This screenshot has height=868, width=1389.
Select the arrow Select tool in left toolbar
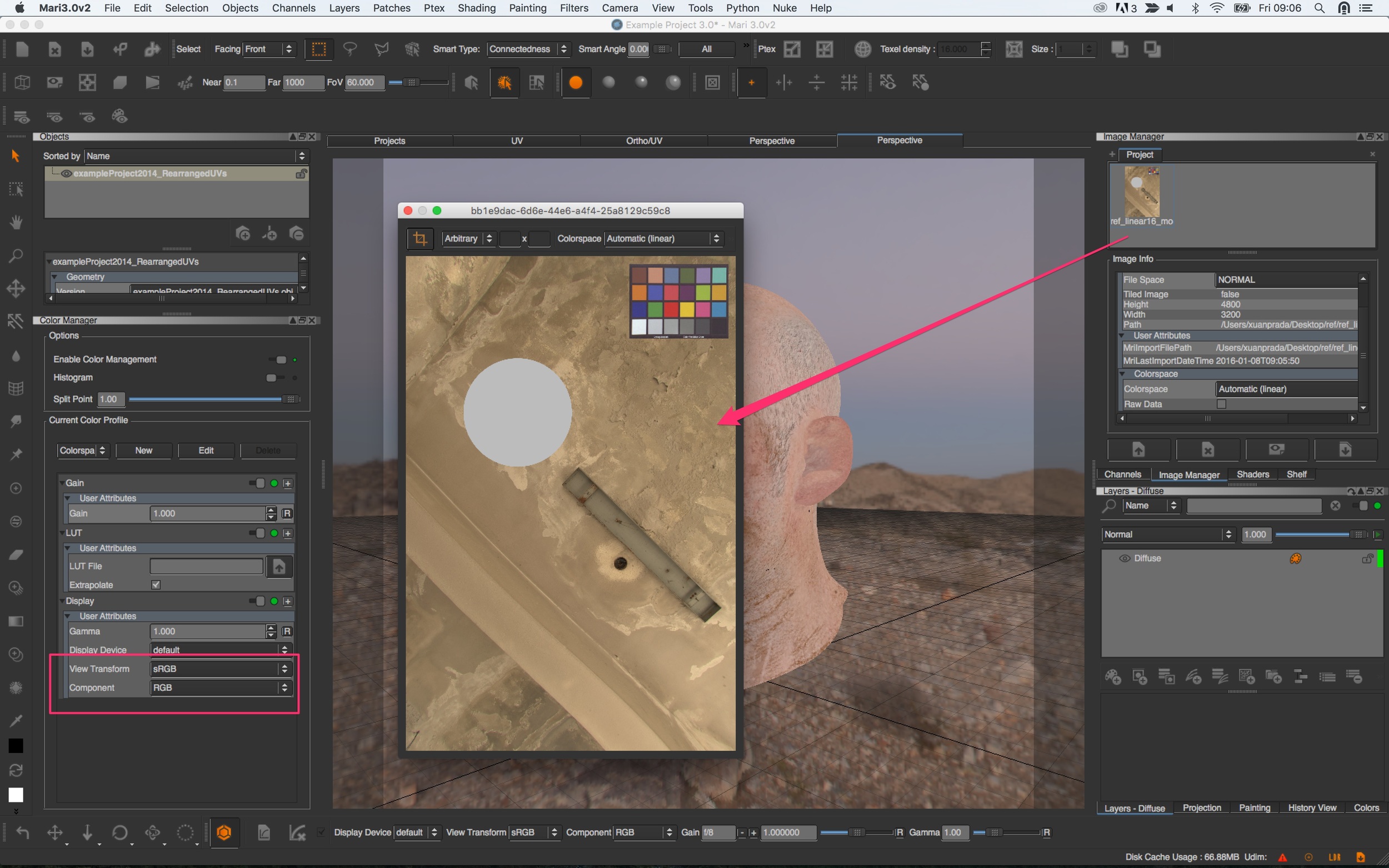pyautogui.click(x=16, y=156)
